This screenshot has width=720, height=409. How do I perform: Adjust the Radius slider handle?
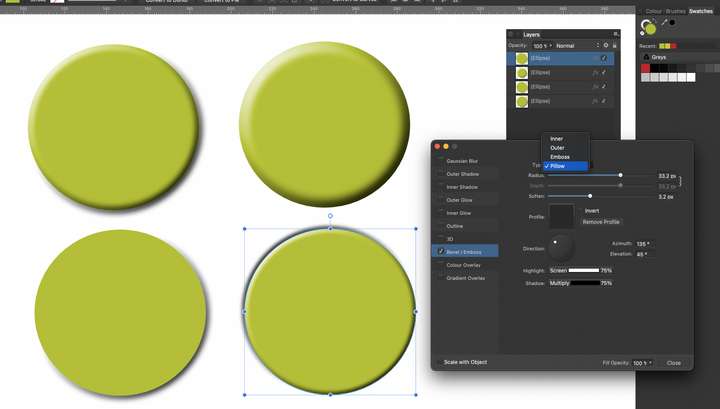point(620,175)
